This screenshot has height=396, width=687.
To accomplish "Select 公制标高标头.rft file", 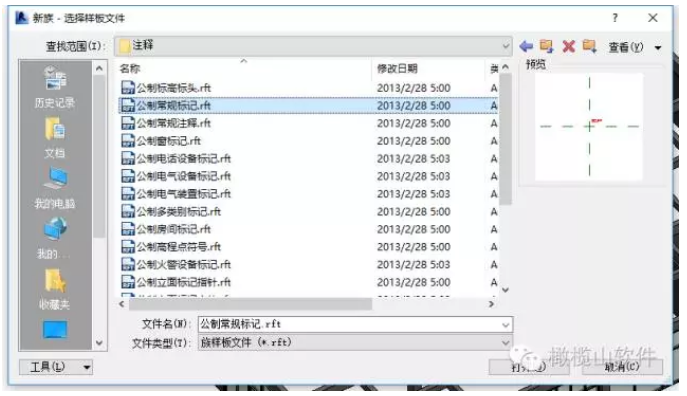I will tap(308, 88).
